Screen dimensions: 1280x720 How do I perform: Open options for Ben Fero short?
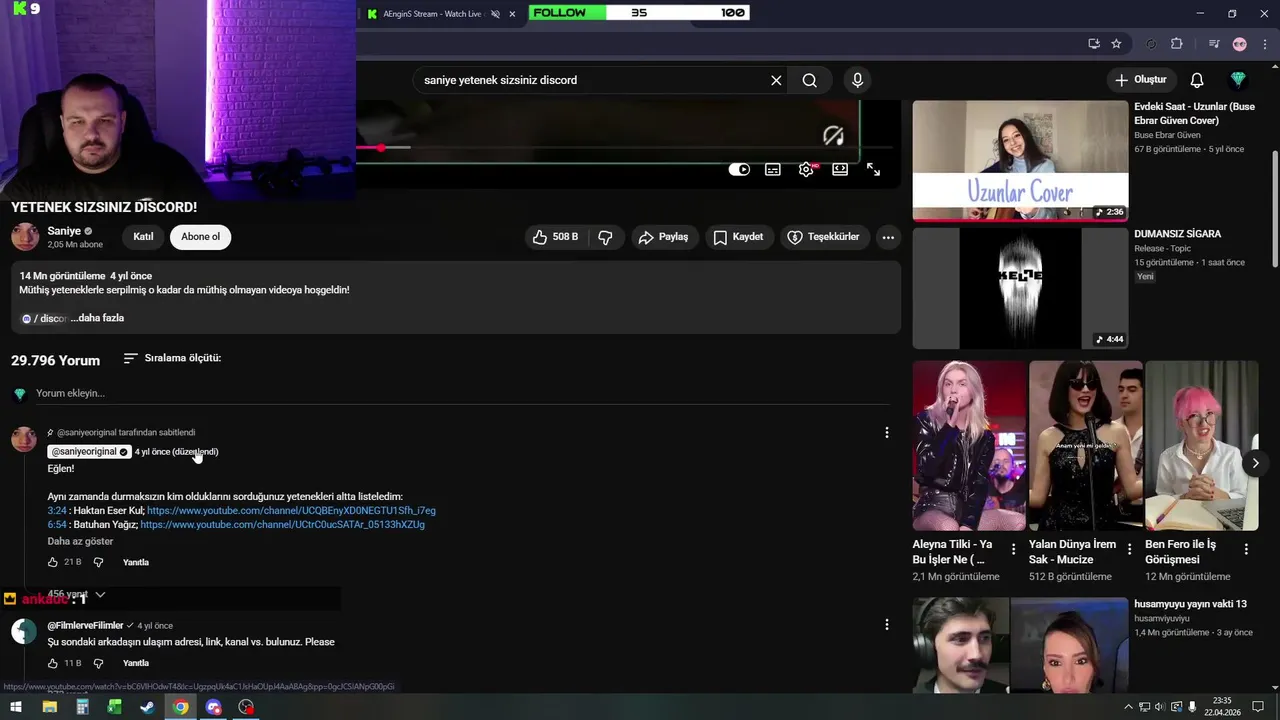pyautogui.click(x=1246, y=549)
